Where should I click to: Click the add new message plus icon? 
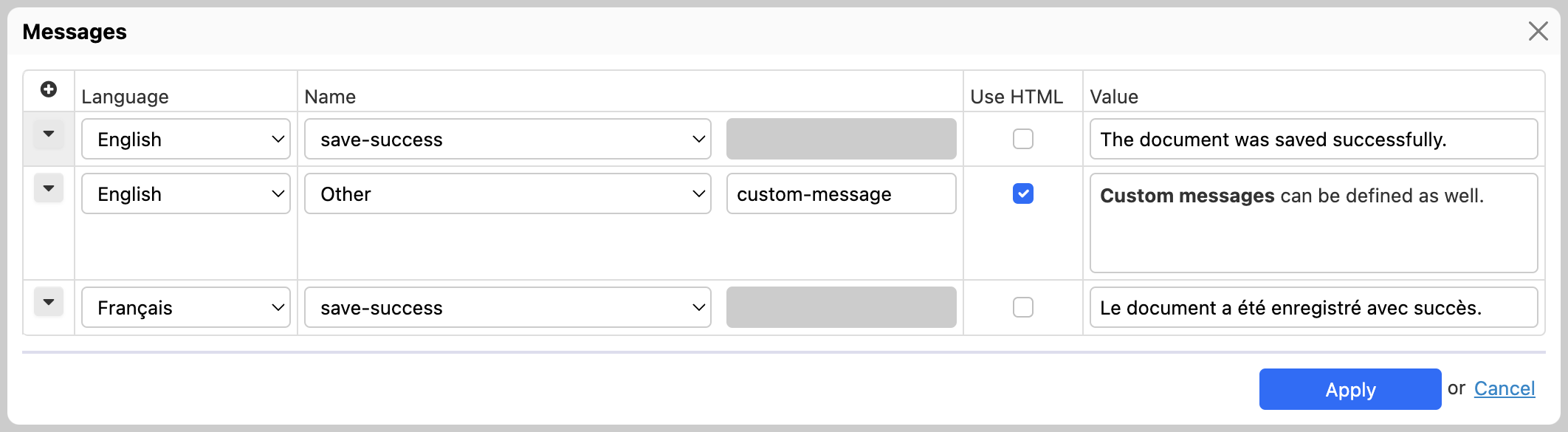click(x=49, y=89)
